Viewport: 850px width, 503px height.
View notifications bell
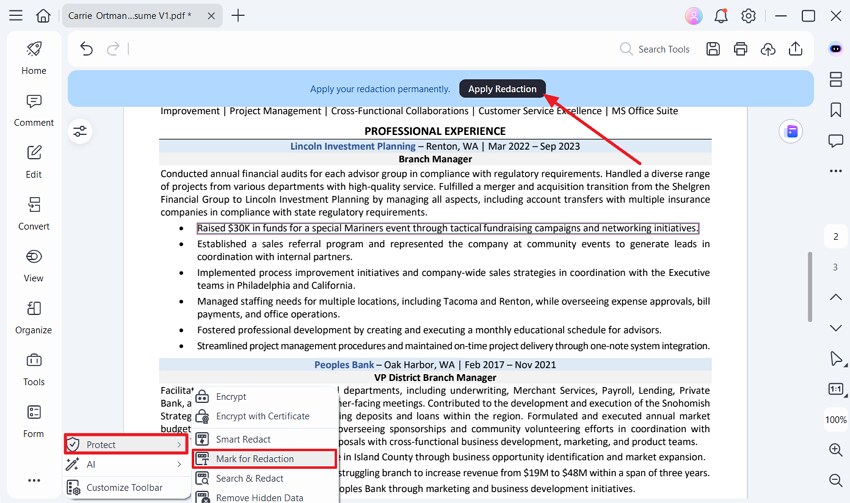pos(721,16)
